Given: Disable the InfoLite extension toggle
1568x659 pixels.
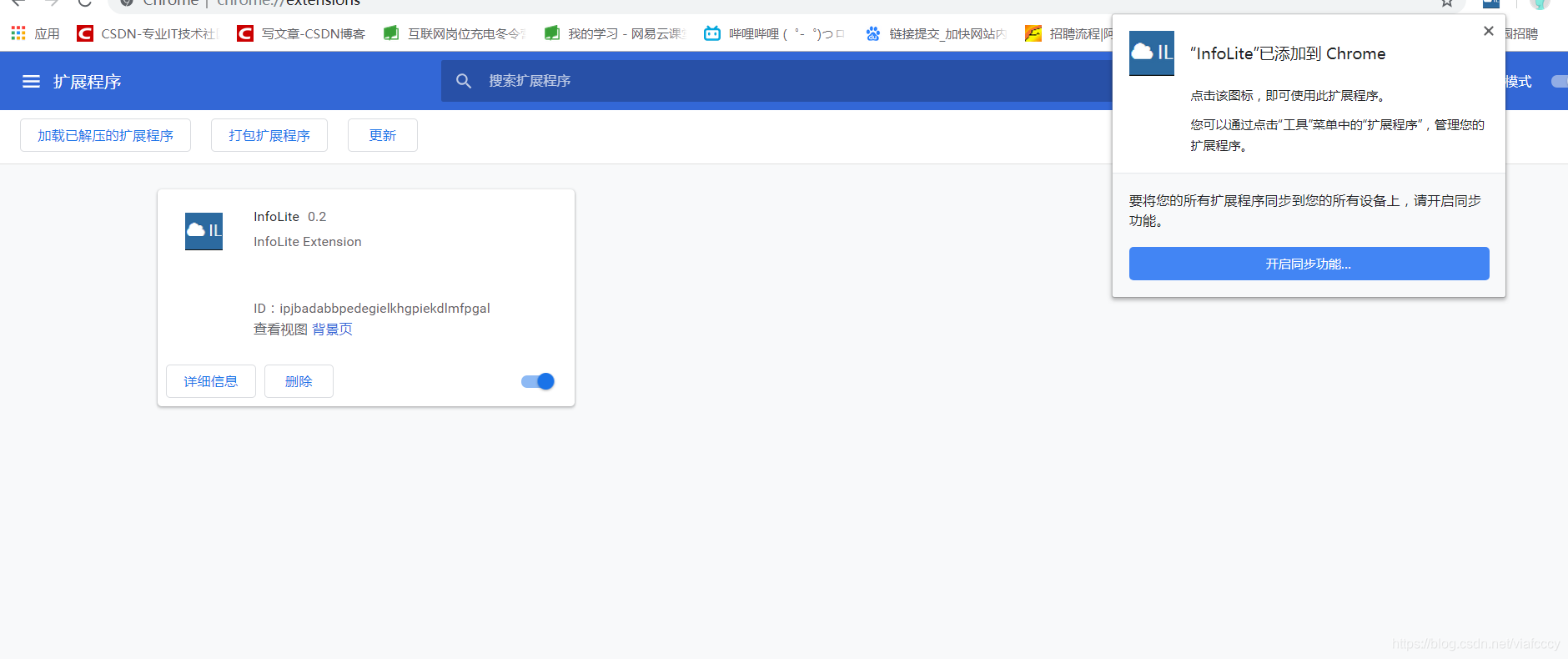Looking at the screenshot, I should tap(538, 381).
